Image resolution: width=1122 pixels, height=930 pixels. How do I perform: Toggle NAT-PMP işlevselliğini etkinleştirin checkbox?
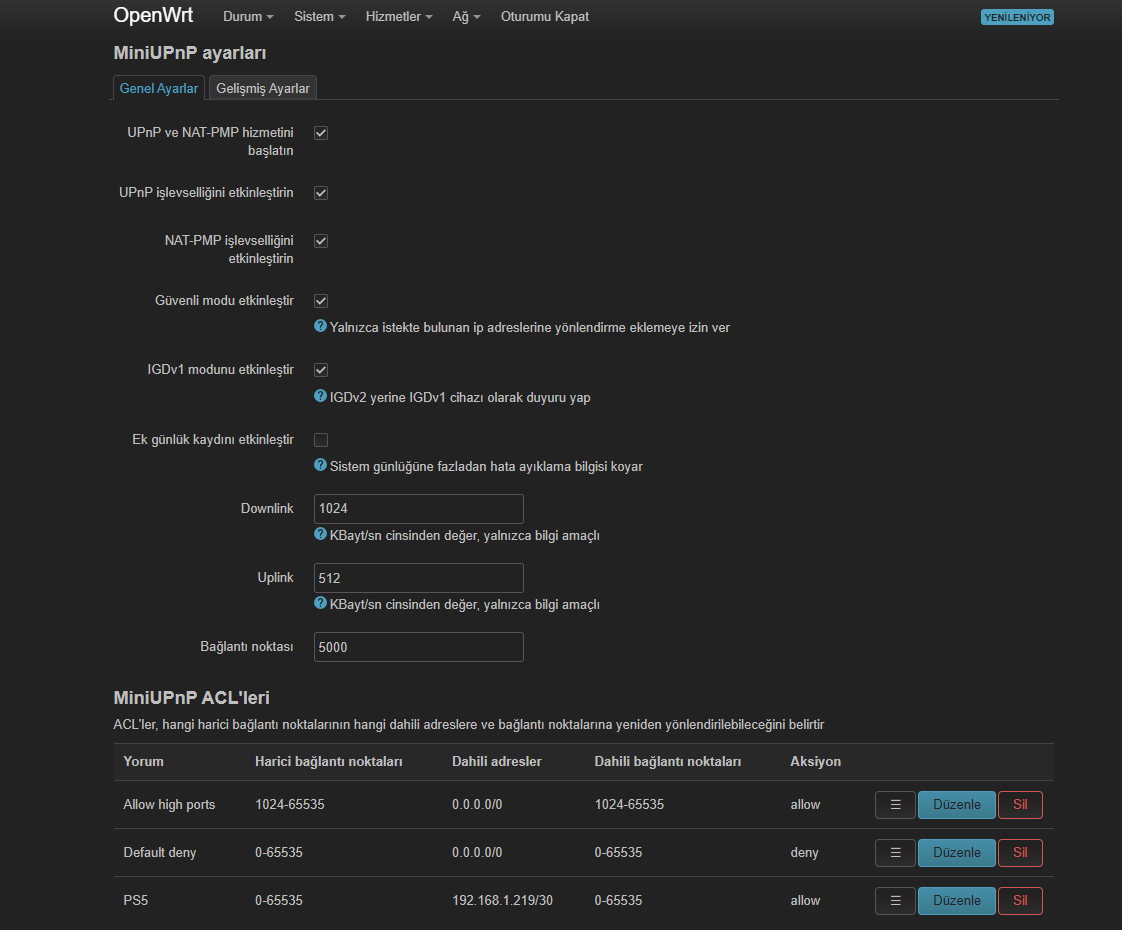click(x=321, y=241)
